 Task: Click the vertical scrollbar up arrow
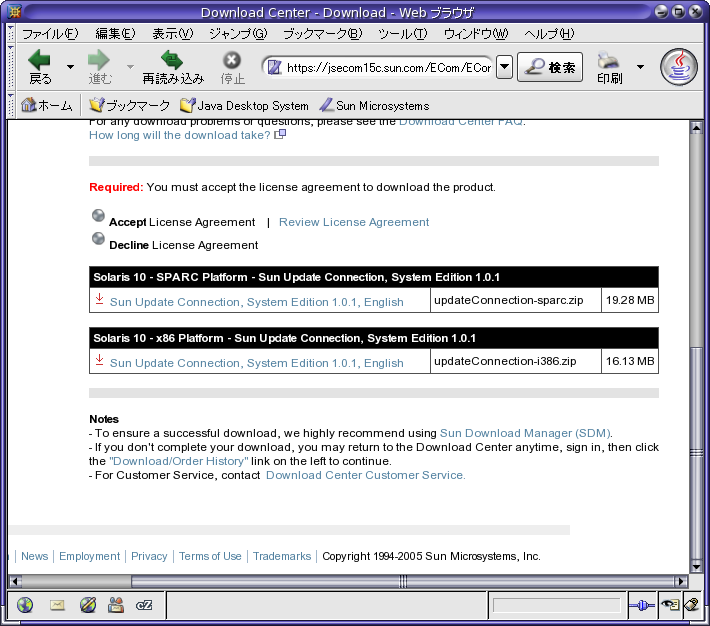(x=696, y=128)
